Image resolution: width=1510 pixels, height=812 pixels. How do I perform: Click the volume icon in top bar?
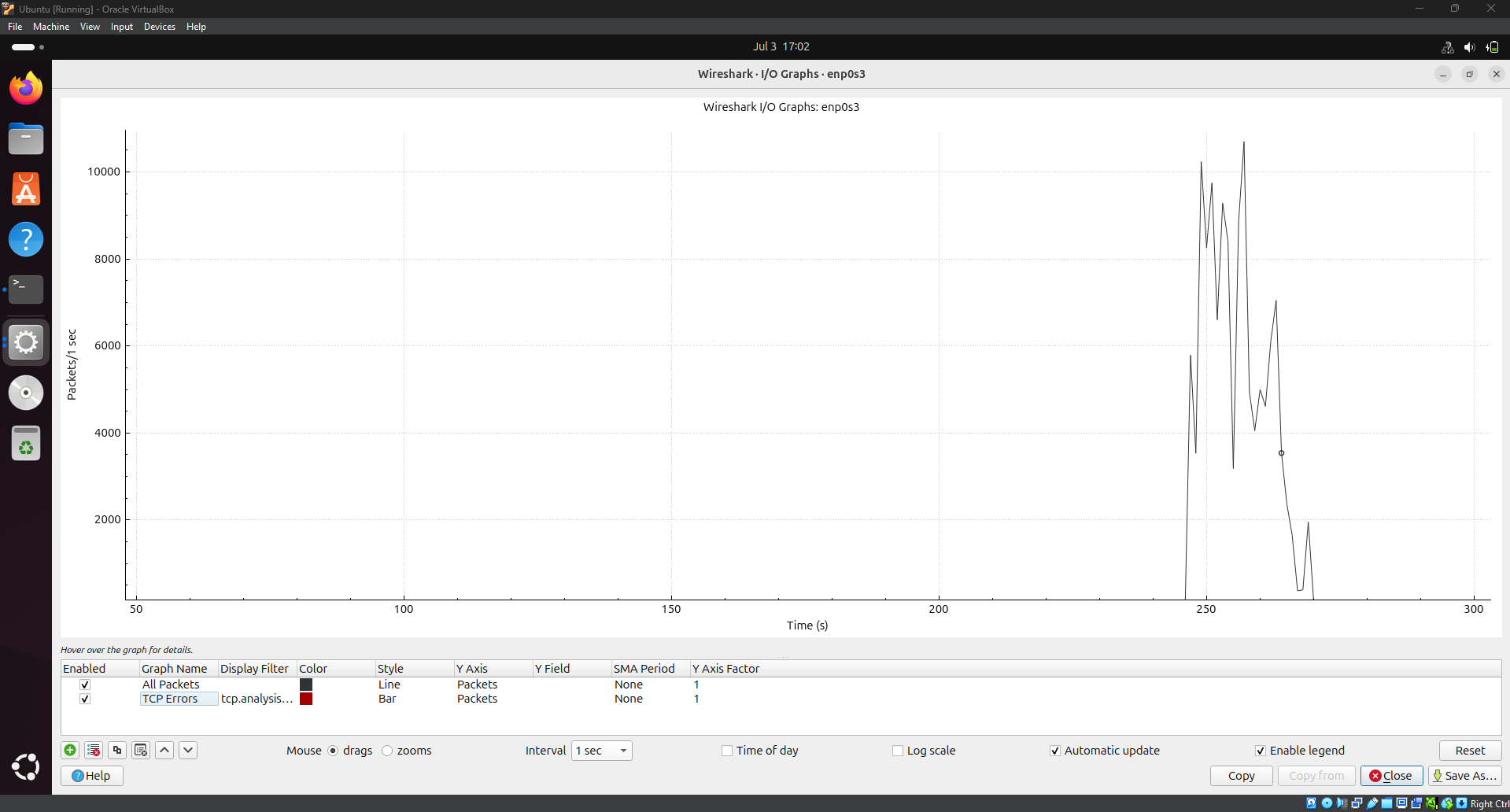(1469, 47)
